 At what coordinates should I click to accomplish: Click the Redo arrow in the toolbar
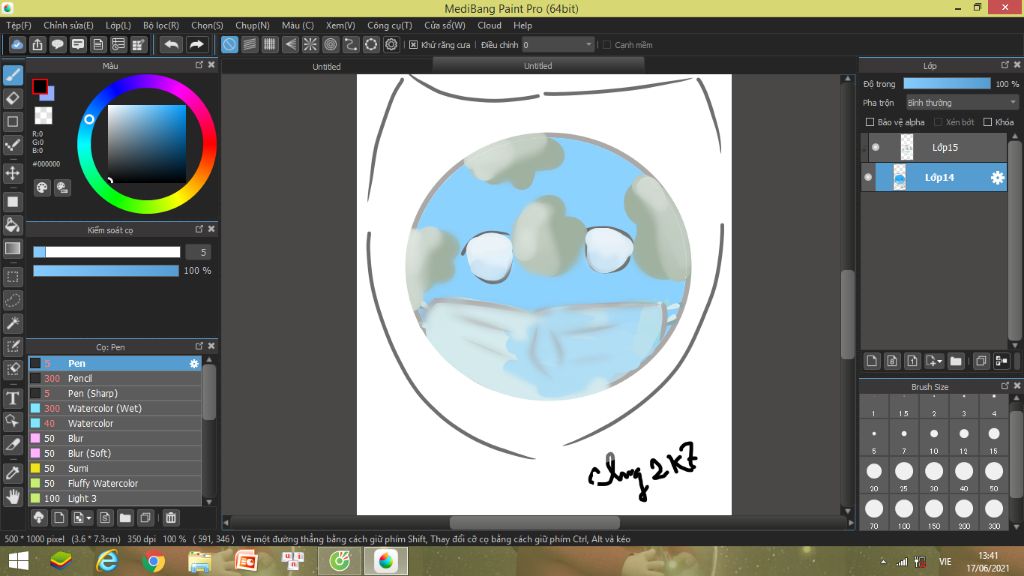[196, 44]
